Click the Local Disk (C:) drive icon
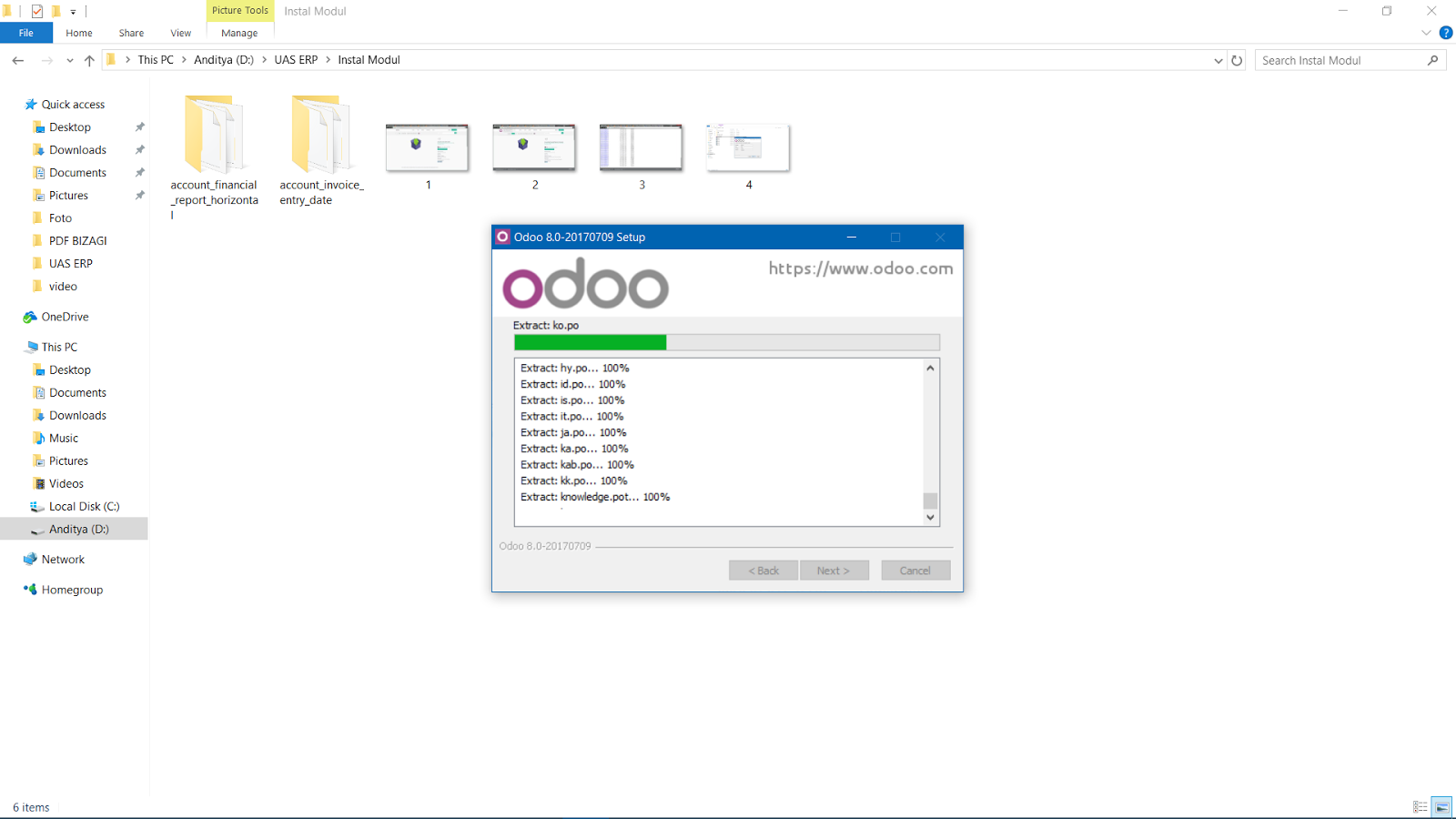The height and width of the screenshot is (819, 1456). point(37,507)
